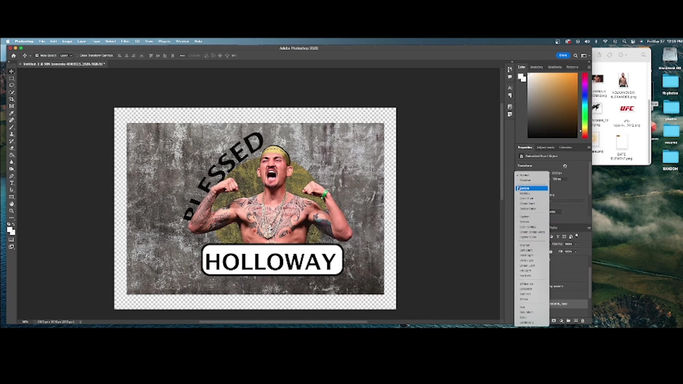Switch to the Swatches tab
Screen dimensions: 683x384
click(x=536, y=67)
